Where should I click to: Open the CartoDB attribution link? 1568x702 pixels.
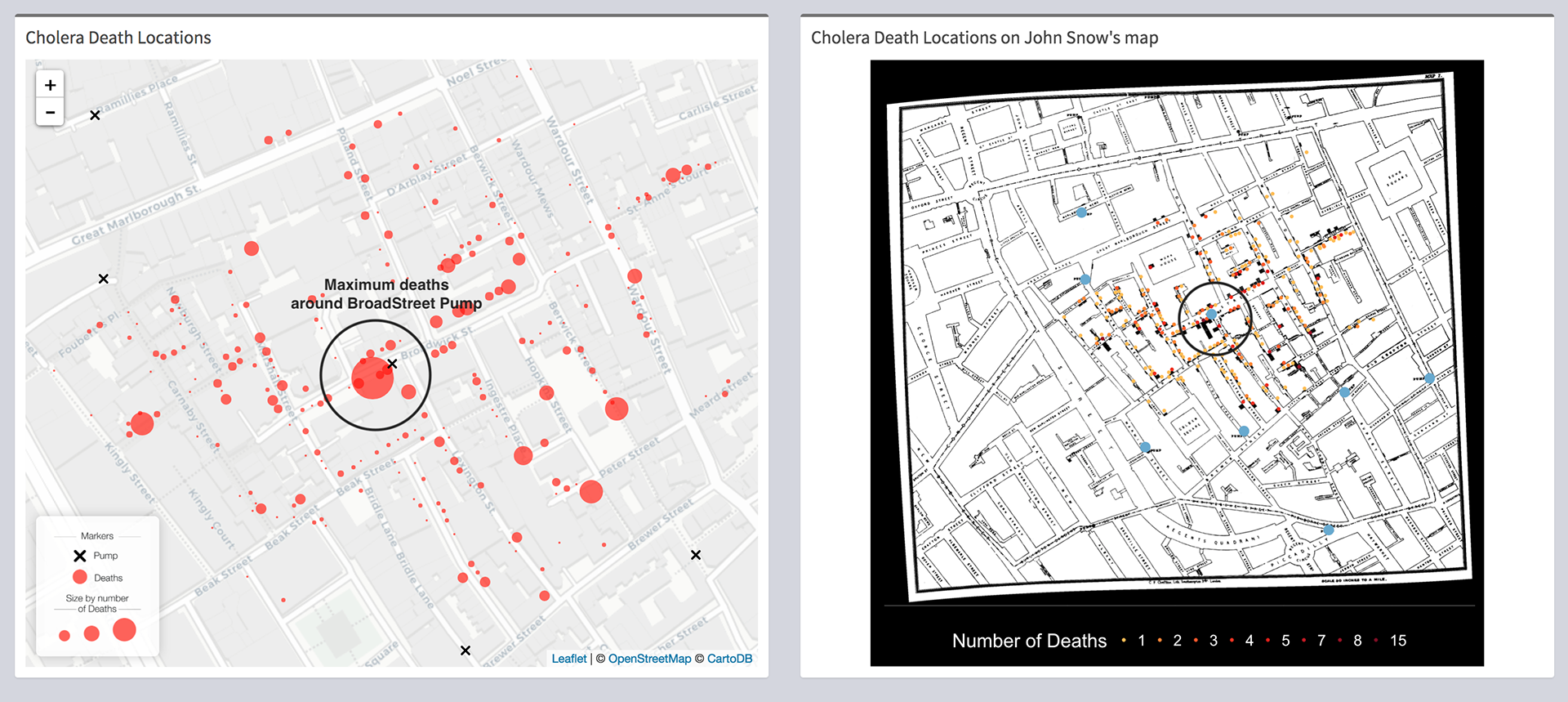[729, 659]
